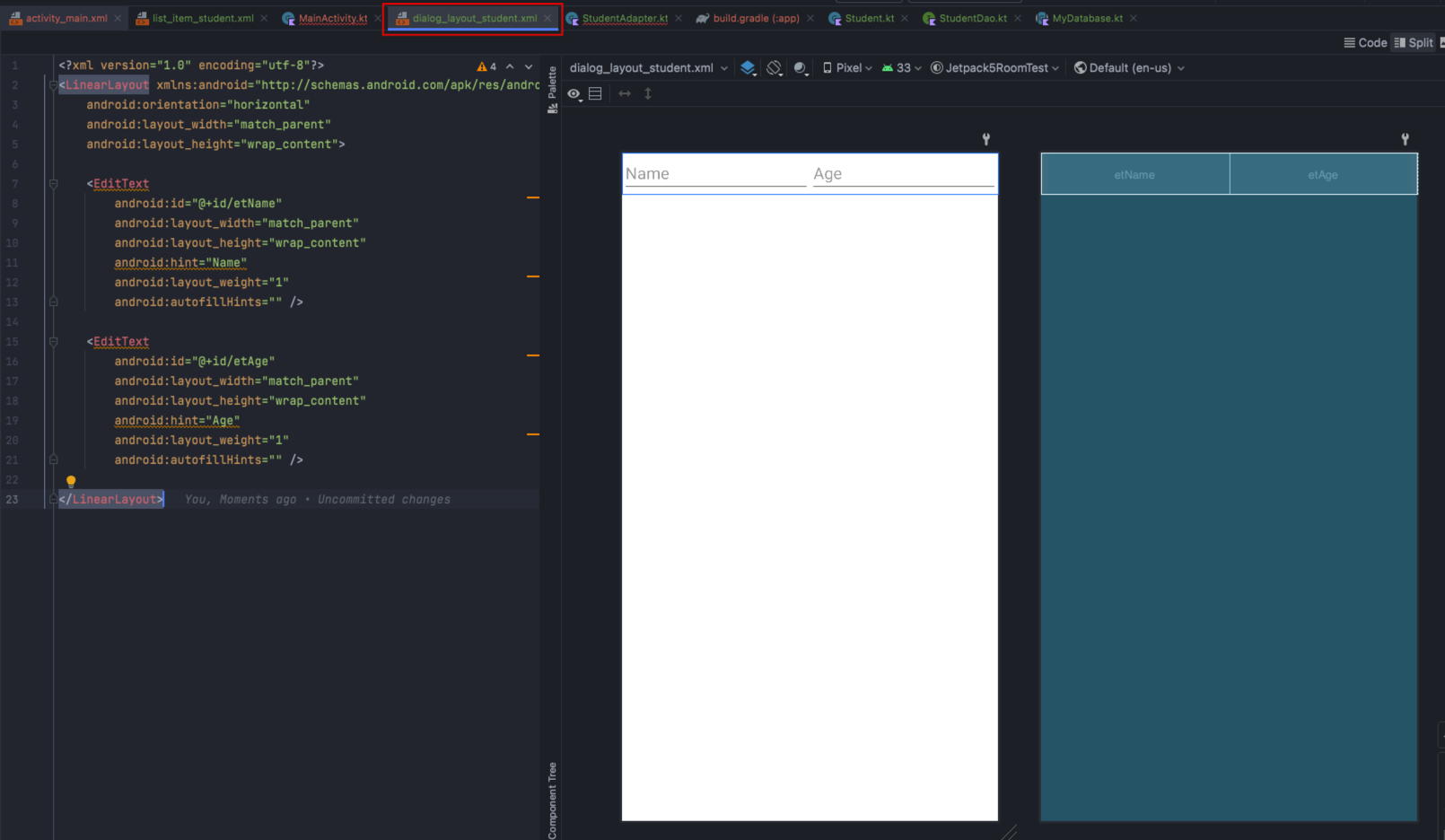Collapse the etName EditText fold marker line 7

point(53,184)
